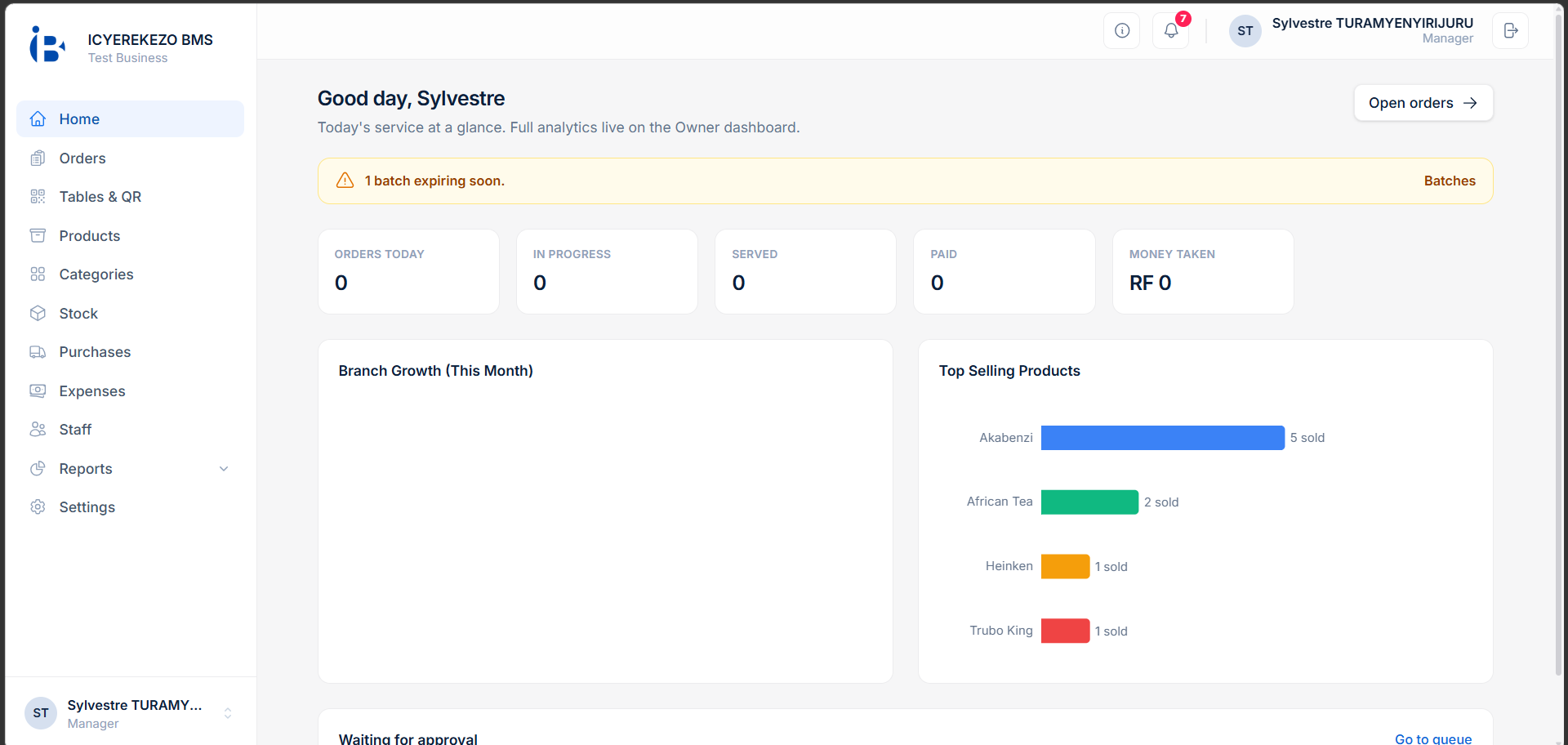
Task: Click the logout icon in header
Action: 1511,31
